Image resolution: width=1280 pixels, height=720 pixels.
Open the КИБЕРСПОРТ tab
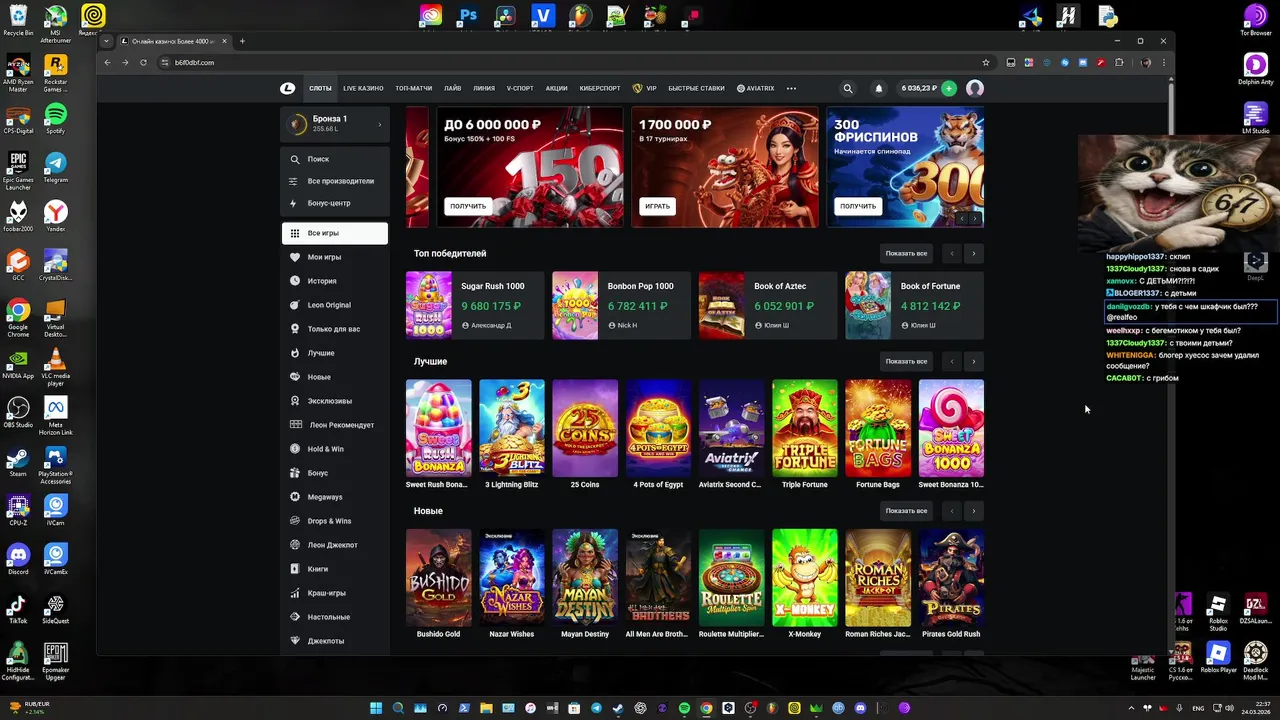600,88
